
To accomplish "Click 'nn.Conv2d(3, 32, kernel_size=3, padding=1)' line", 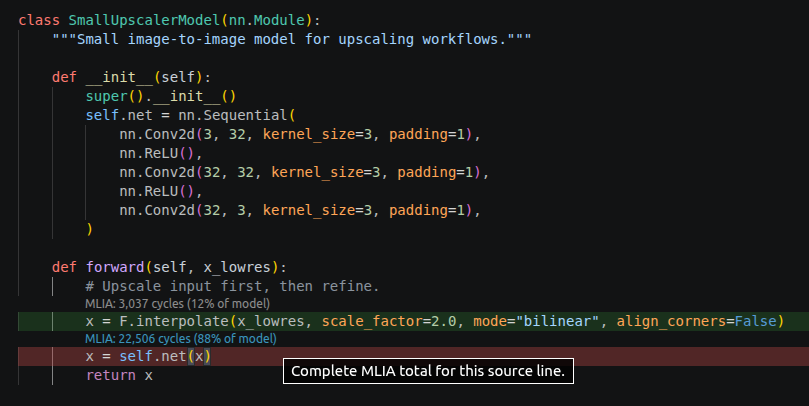I will tap(300, 134).
